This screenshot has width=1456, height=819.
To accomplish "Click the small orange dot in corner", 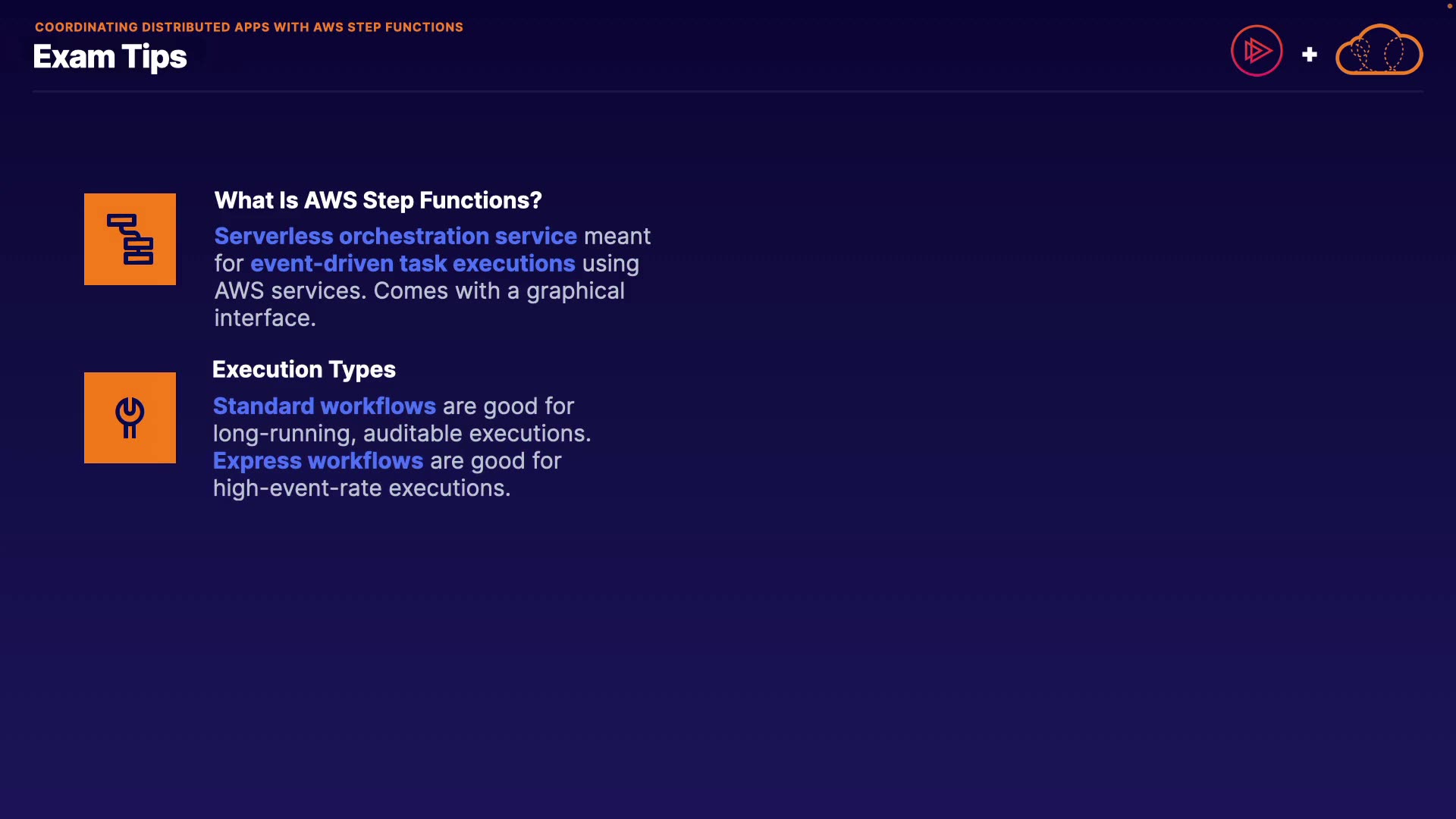I will pyautogui.click(x=1449, y=6).
